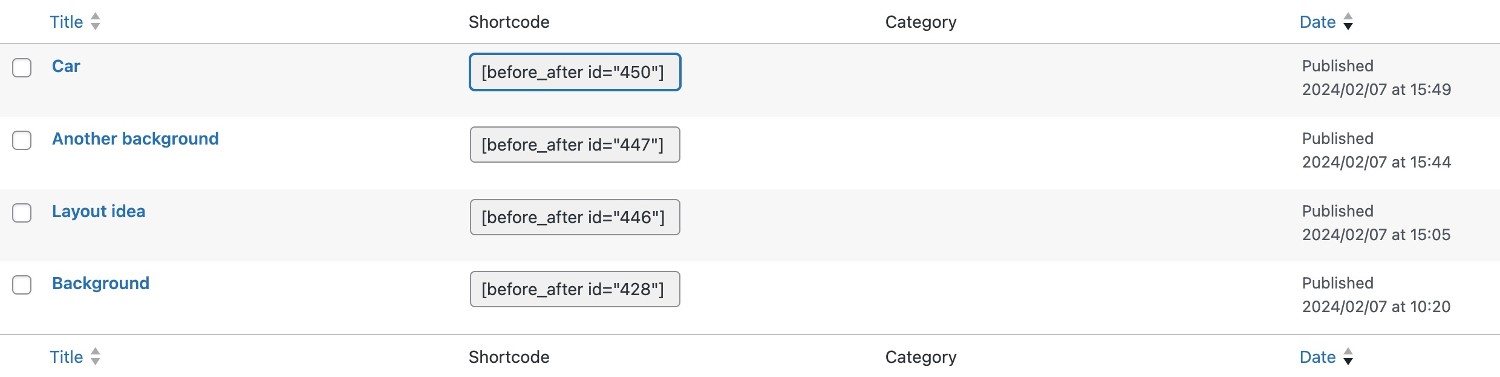Select shortcode field with id 446
The height and width of the screenshot is (377, 1500).
575,217
